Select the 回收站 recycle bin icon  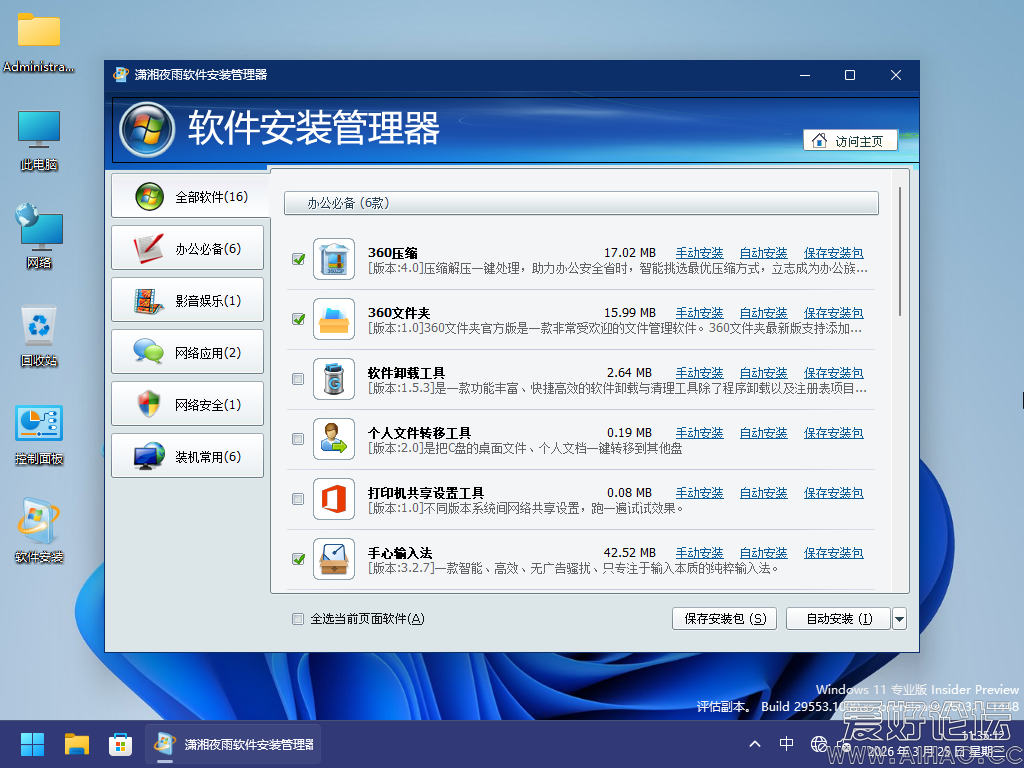[x=39, y=336]
